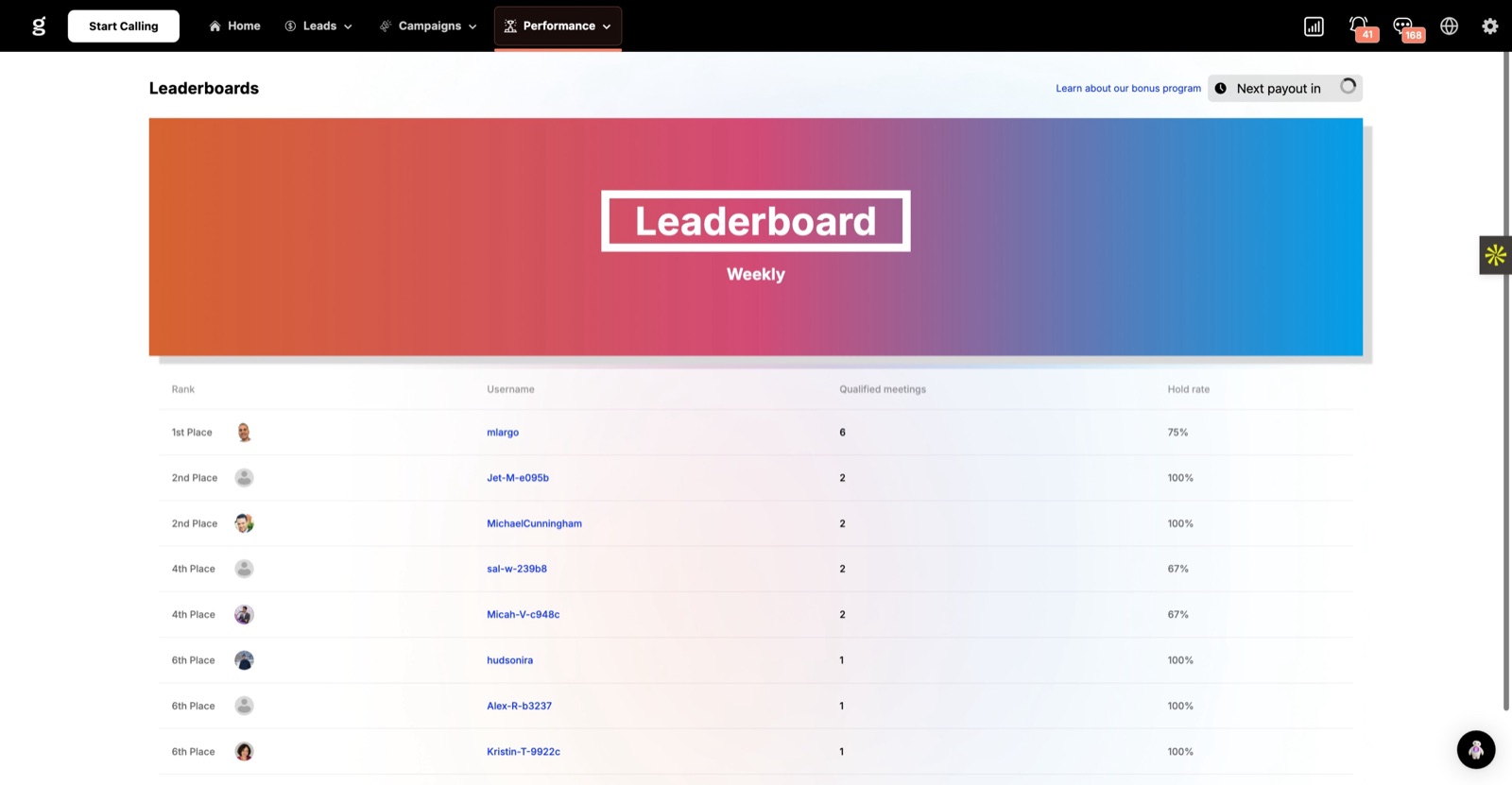Open Kristin-T-9922c username link
The height and width of the screenshot is (785, 1512).
click(524, 752)
